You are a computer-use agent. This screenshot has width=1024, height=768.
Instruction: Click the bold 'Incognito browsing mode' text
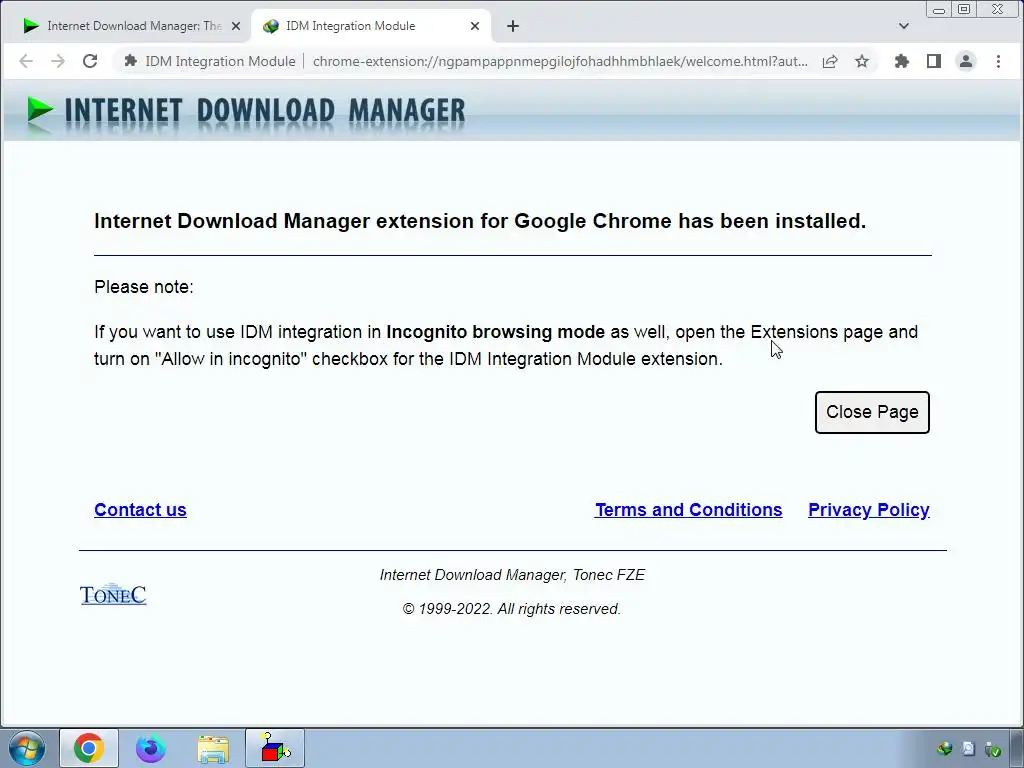[496, 332]
